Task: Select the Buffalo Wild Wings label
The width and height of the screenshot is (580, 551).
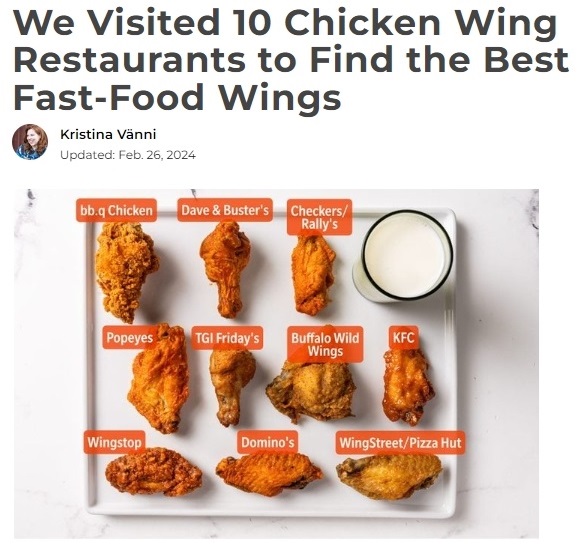Action: [x=325, y=344]
